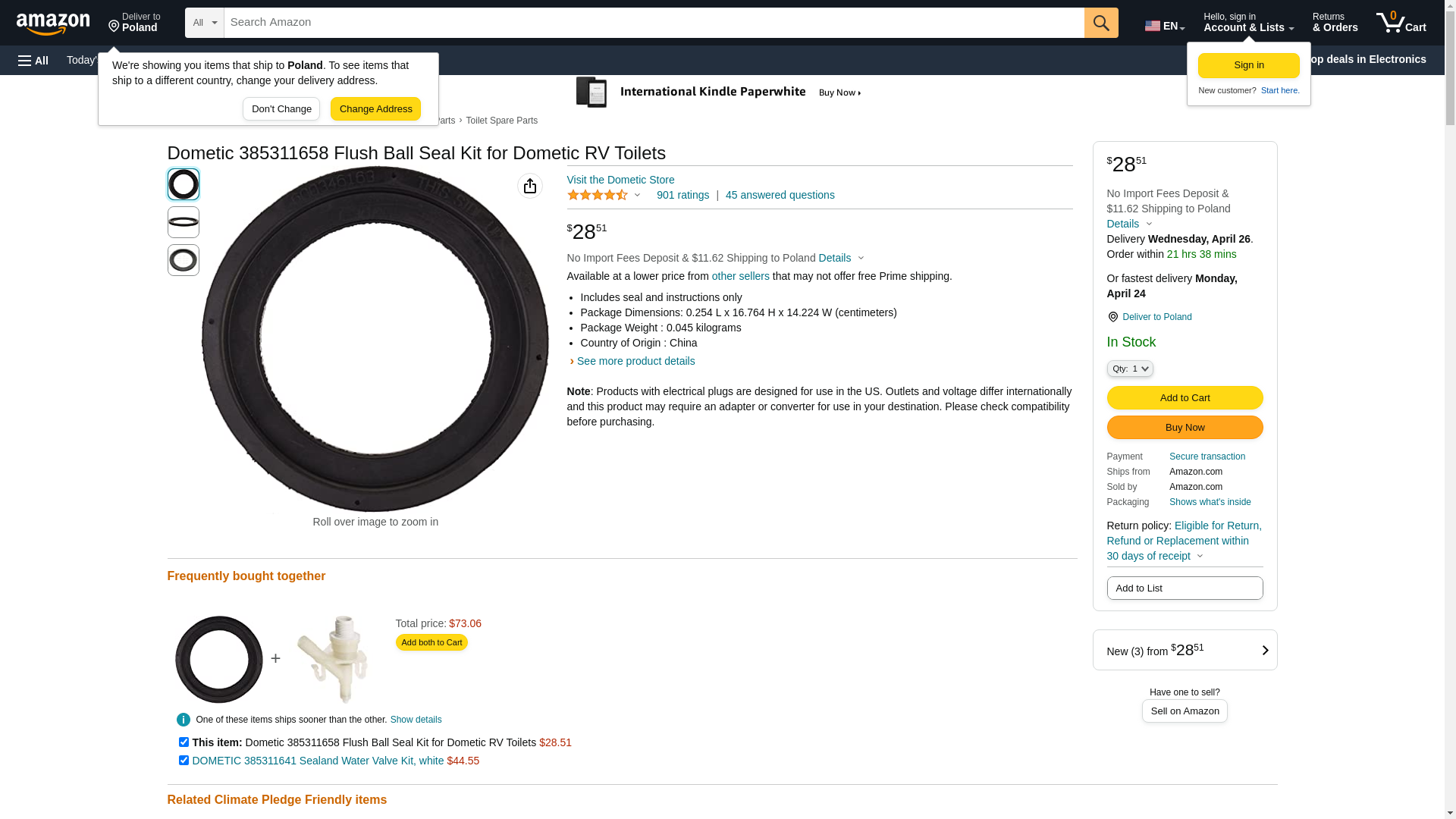Click the search magnifier button
Image resolution: width=1456 pixels, height=819 pixels.
tap(1101, 23)
